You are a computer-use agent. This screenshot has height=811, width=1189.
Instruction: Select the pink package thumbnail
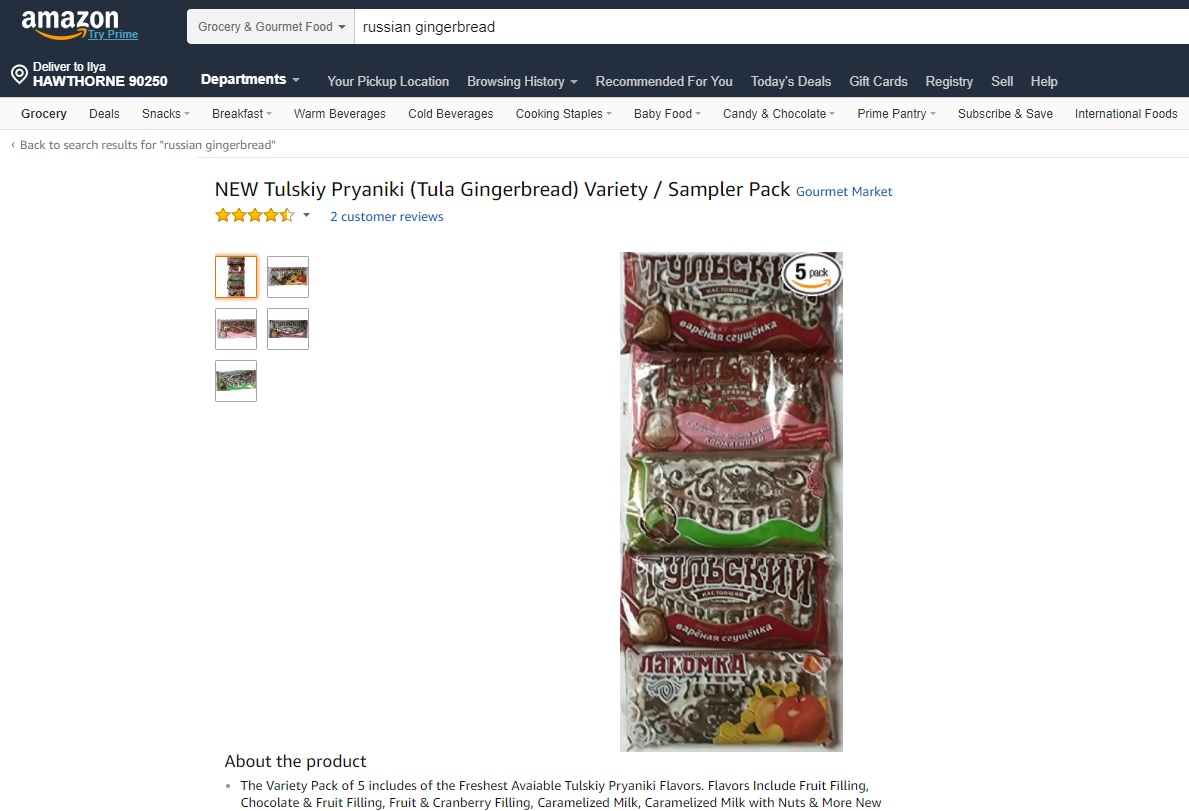pyautogui.click(x=236, y=329)
